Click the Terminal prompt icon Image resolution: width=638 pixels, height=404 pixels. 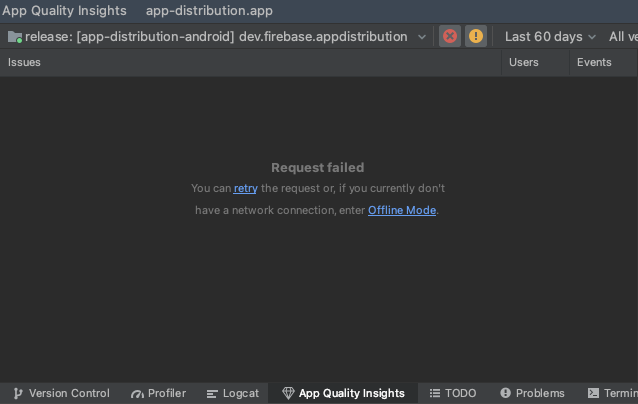click(x=593, y=393)
